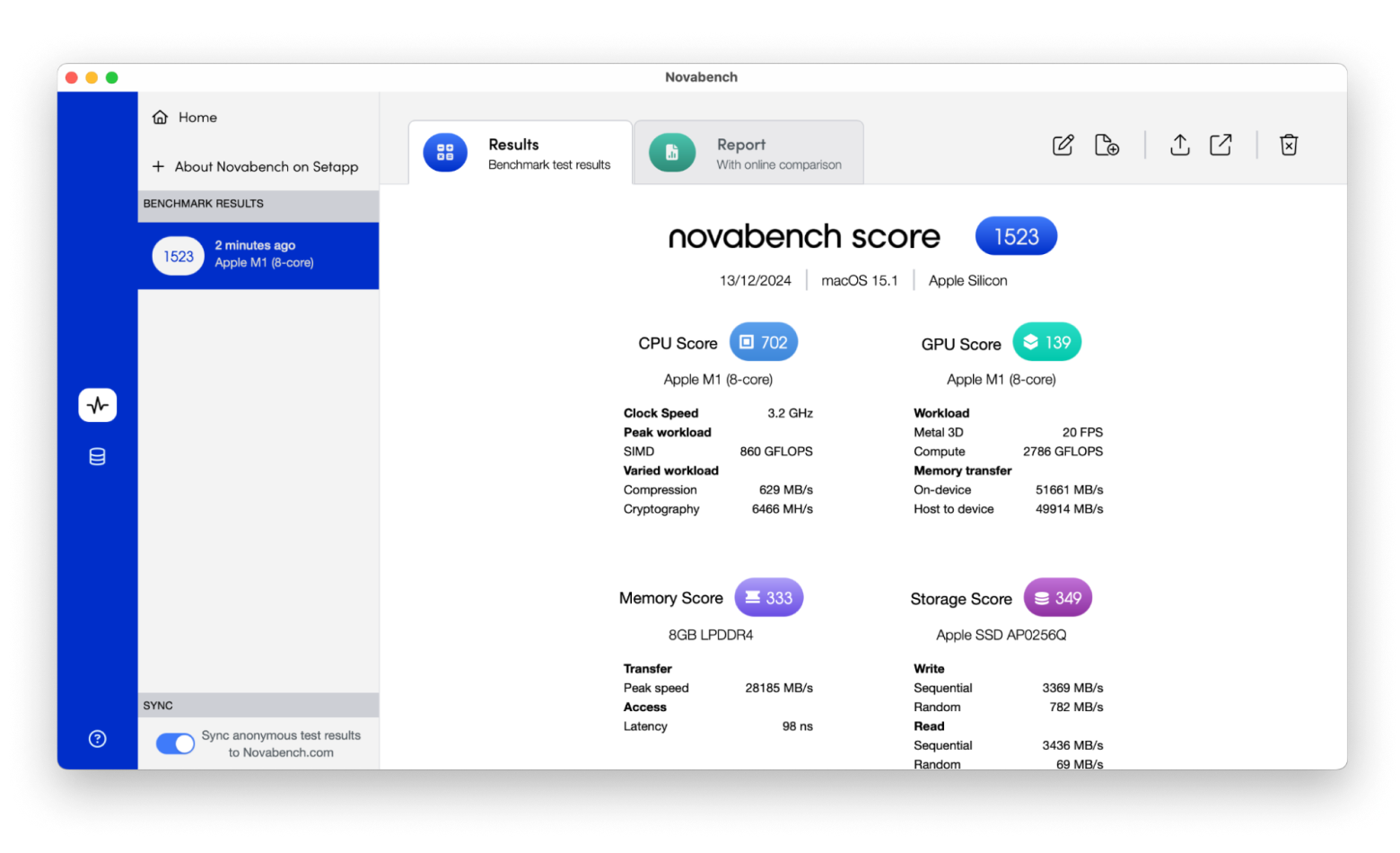
Task: Open help question mark icon
Action: [x=97, y=739]
